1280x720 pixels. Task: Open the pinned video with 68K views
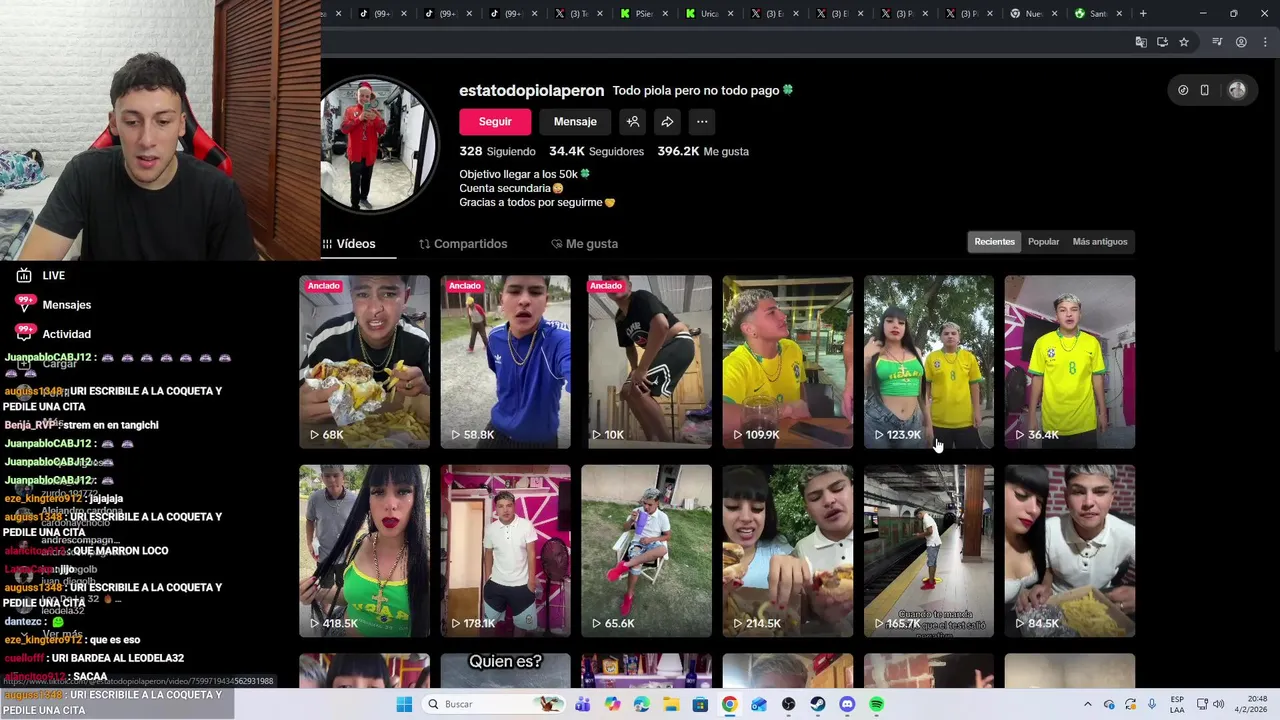click(364, 362)
